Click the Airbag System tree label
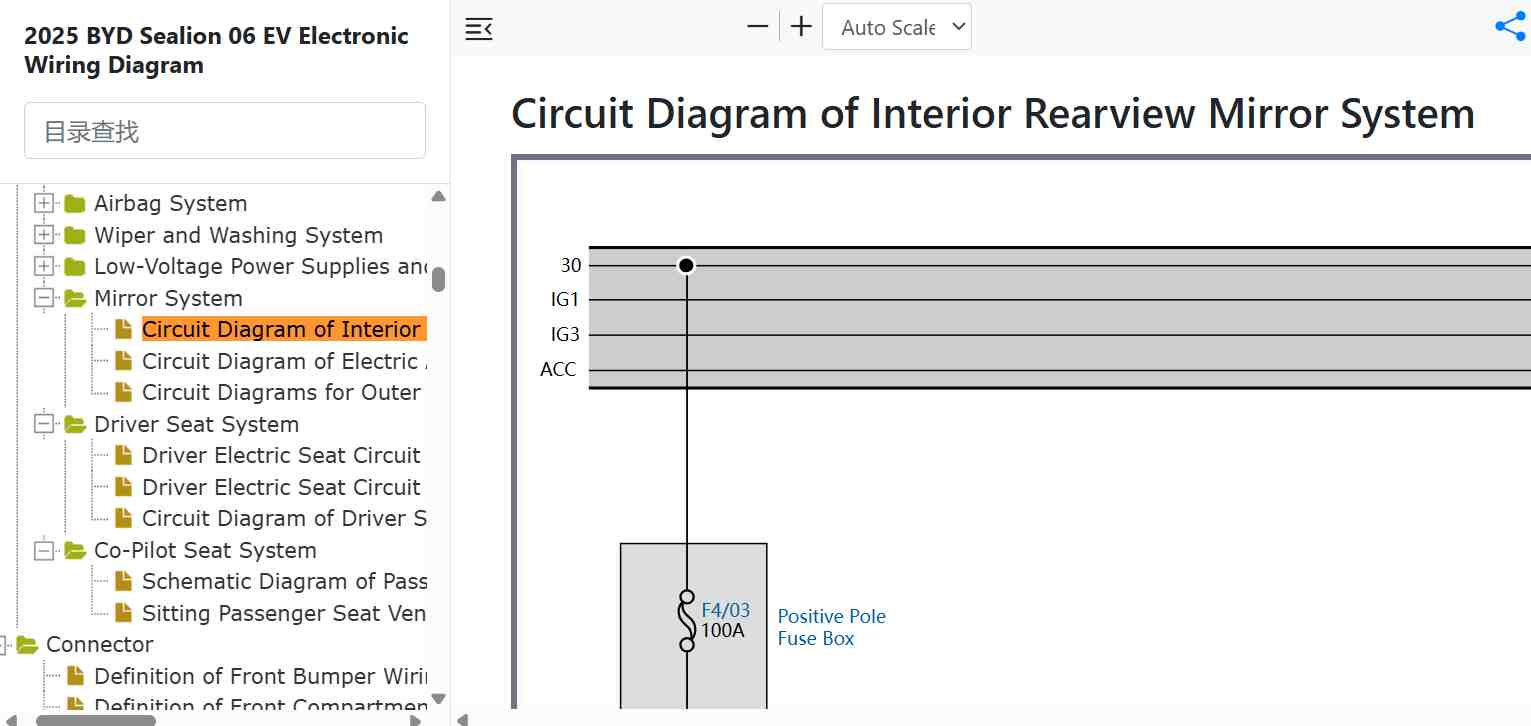The height and width of the screenshot is (726, 1531). [170, 204]
